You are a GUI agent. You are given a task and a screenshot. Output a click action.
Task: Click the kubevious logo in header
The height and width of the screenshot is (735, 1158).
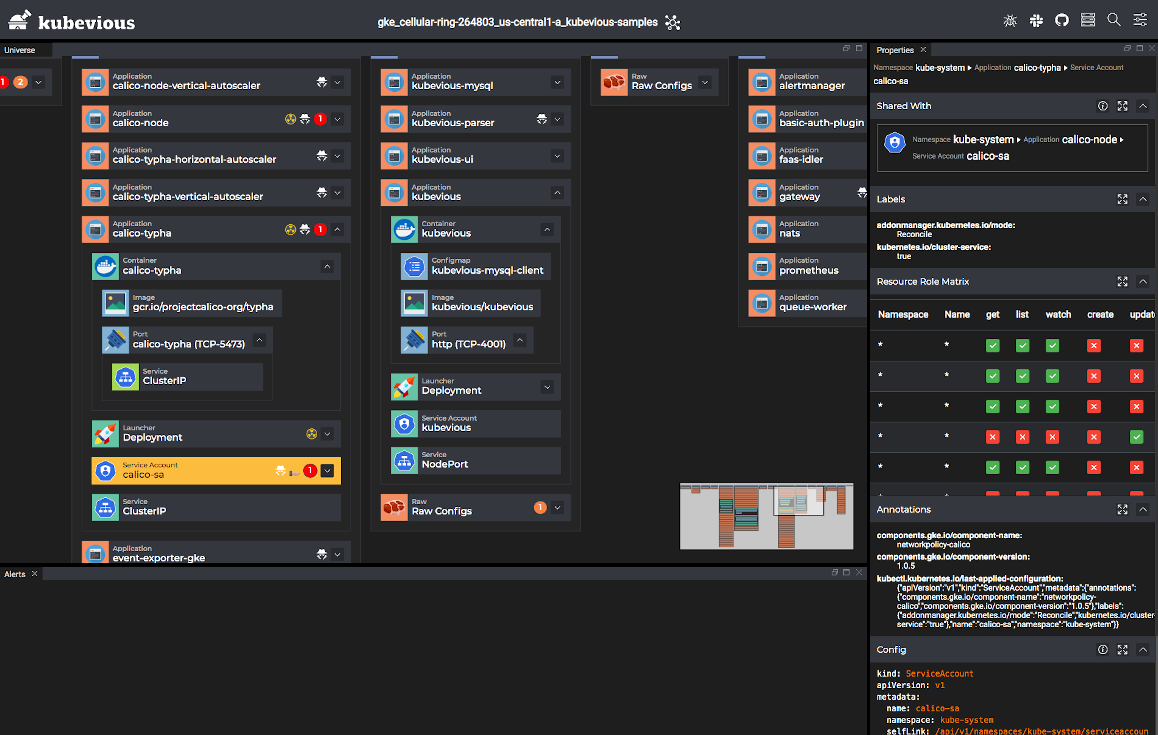point(72,21)
